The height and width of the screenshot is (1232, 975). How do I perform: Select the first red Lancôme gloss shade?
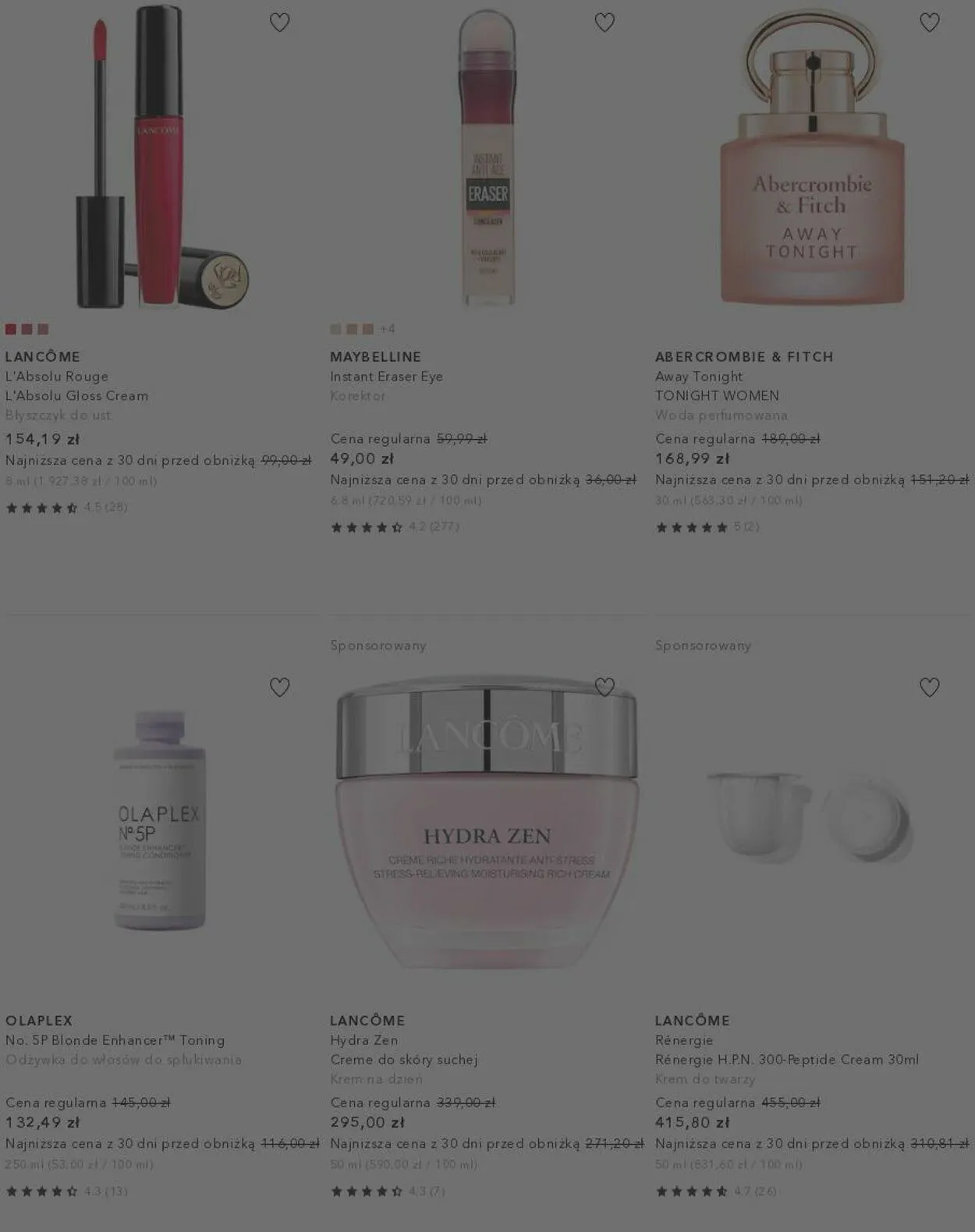11,329
